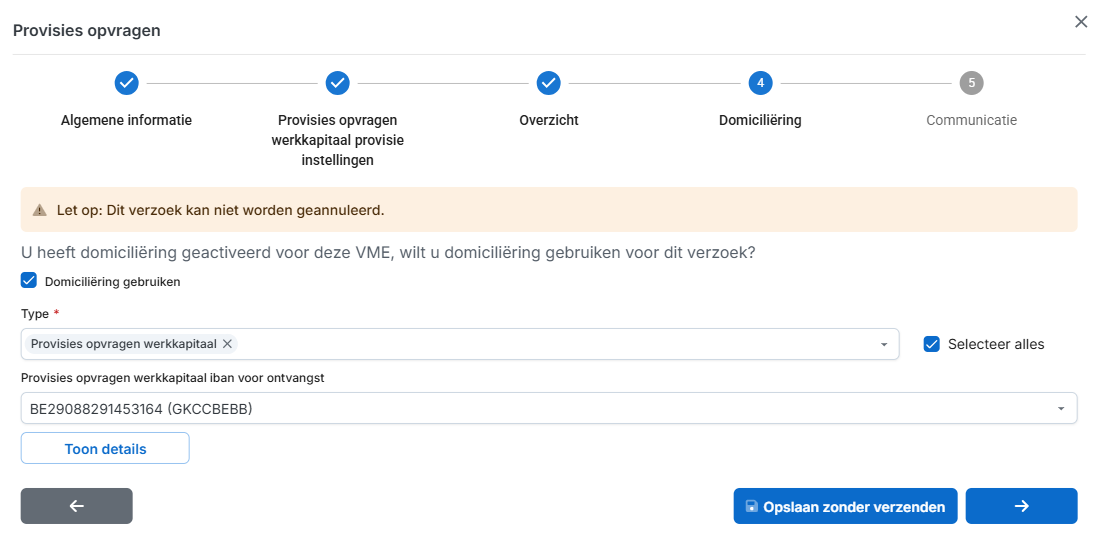Remove the Provisies opvragen werkkapitaal tag

coord(228,344)
